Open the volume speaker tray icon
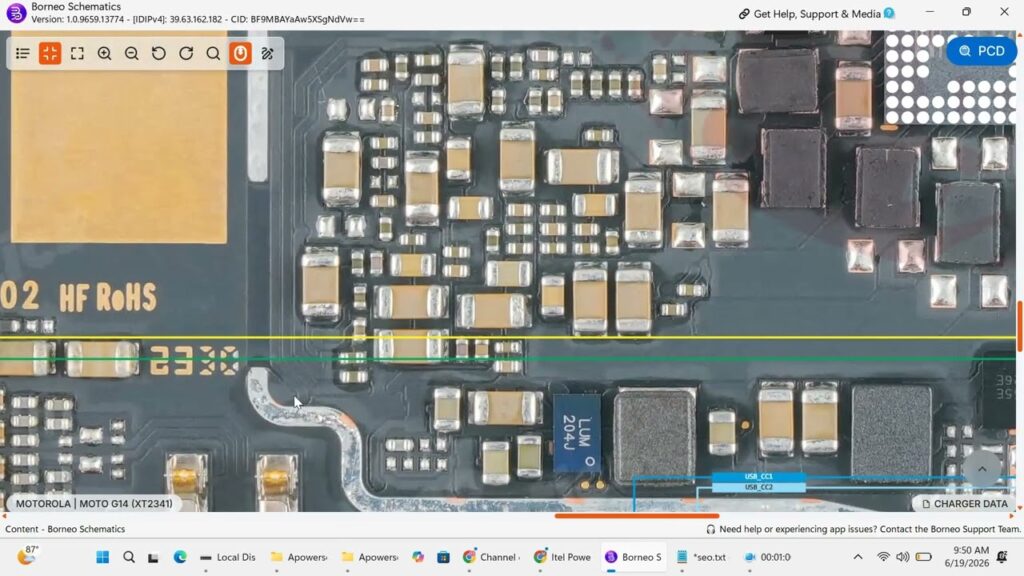This screenshot has width=1024, height=576. 903,557
